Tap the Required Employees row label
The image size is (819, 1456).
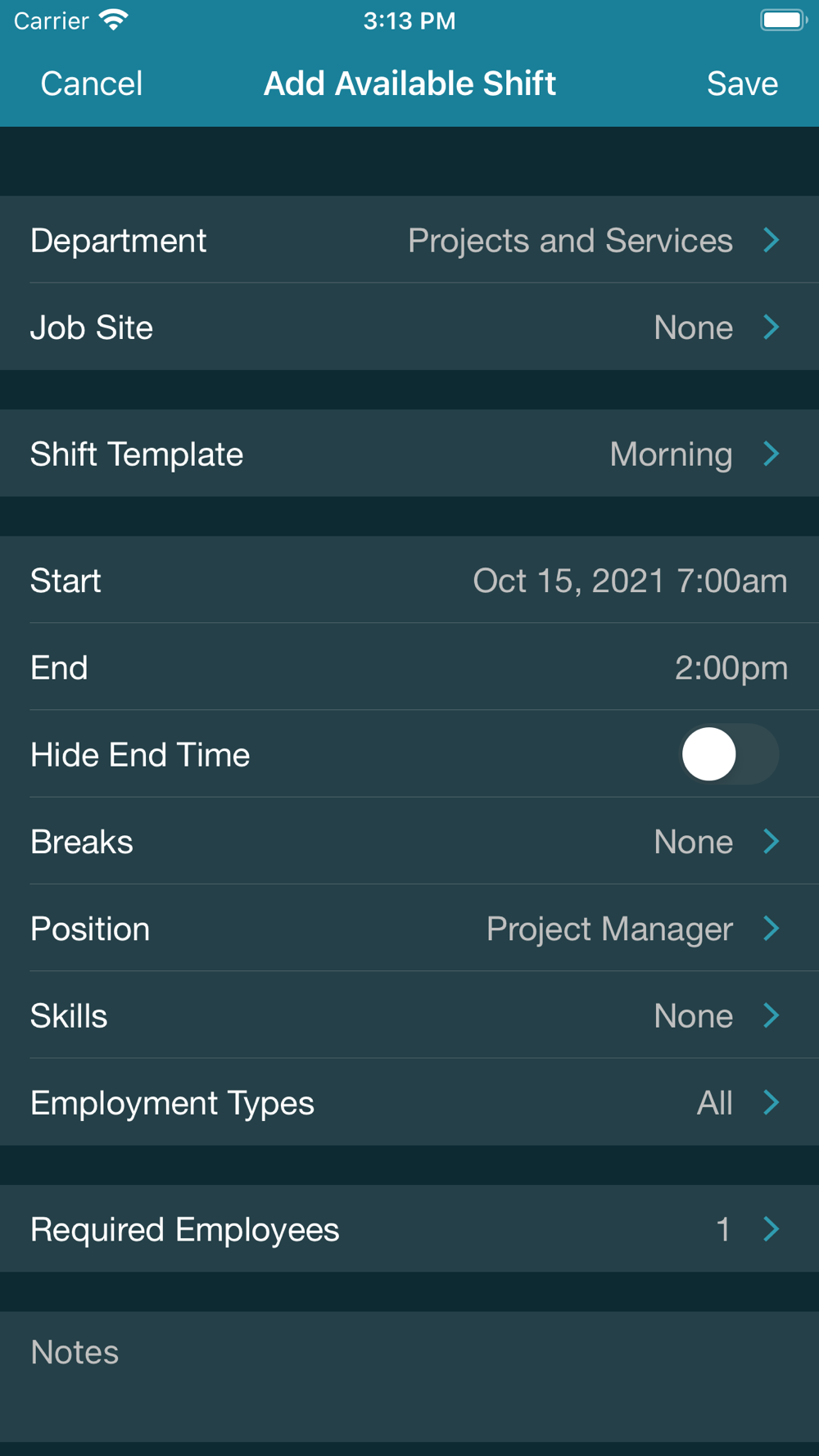[x=184, y=1229]
